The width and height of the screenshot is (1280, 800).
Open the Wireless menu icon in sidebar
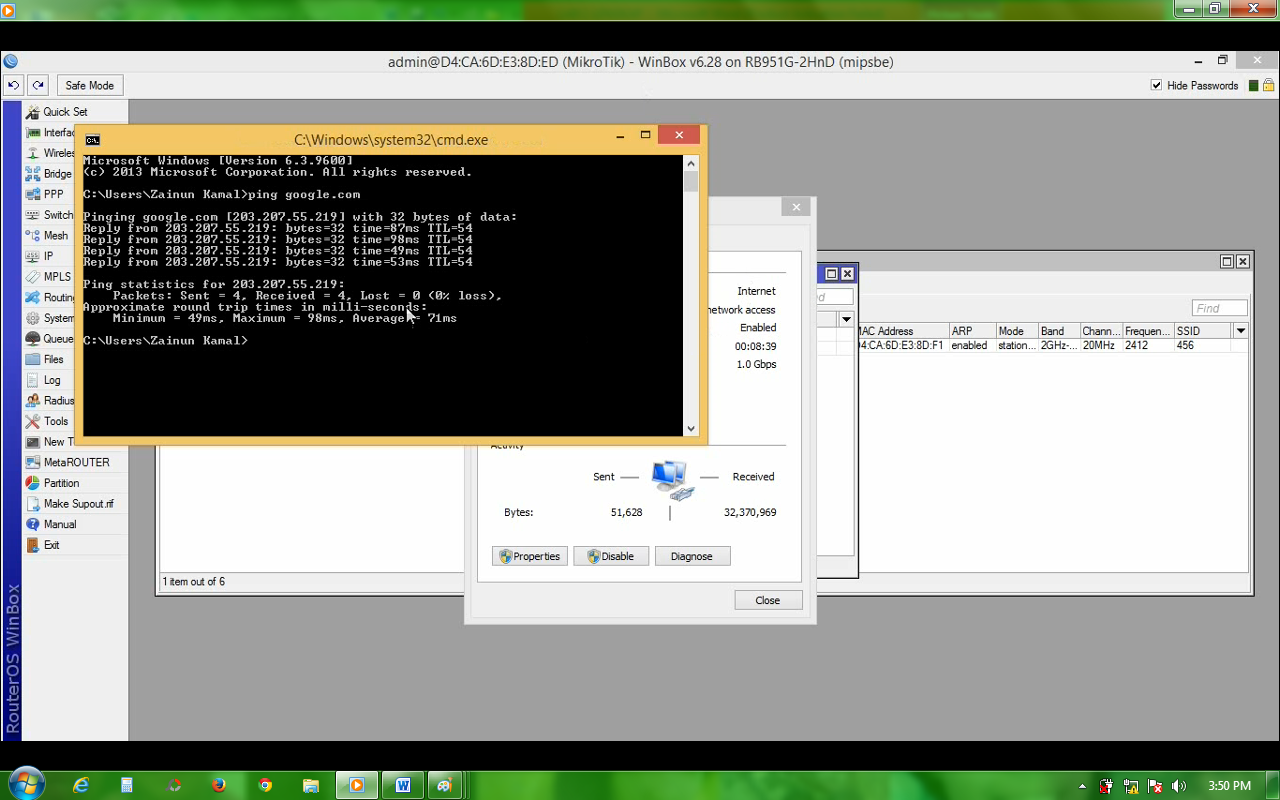[x=33, y=153]
